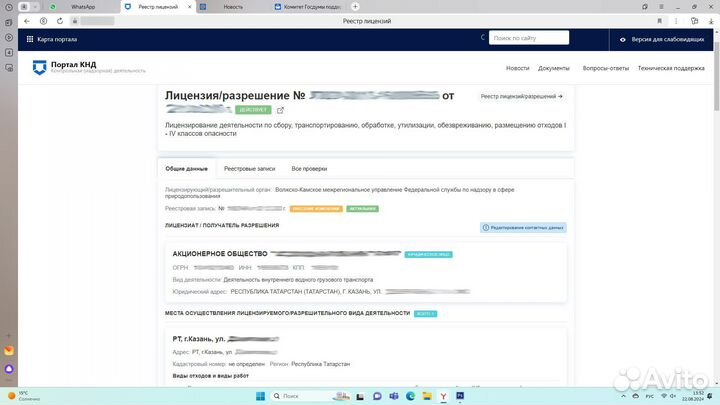This screenshot has width=720, height=405.
Task: Open the video play icon in the sidebar
Action: tap(9, 38)
